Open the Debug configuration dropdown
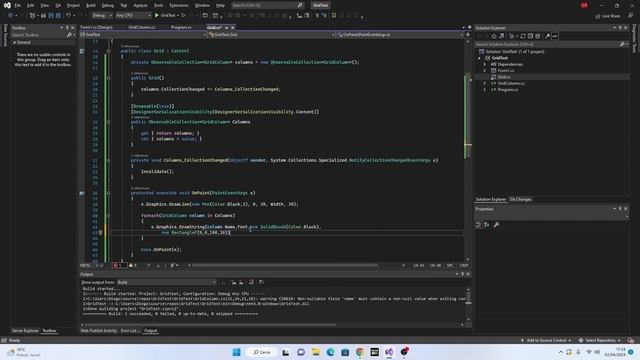640x360 pixels. 102,16
